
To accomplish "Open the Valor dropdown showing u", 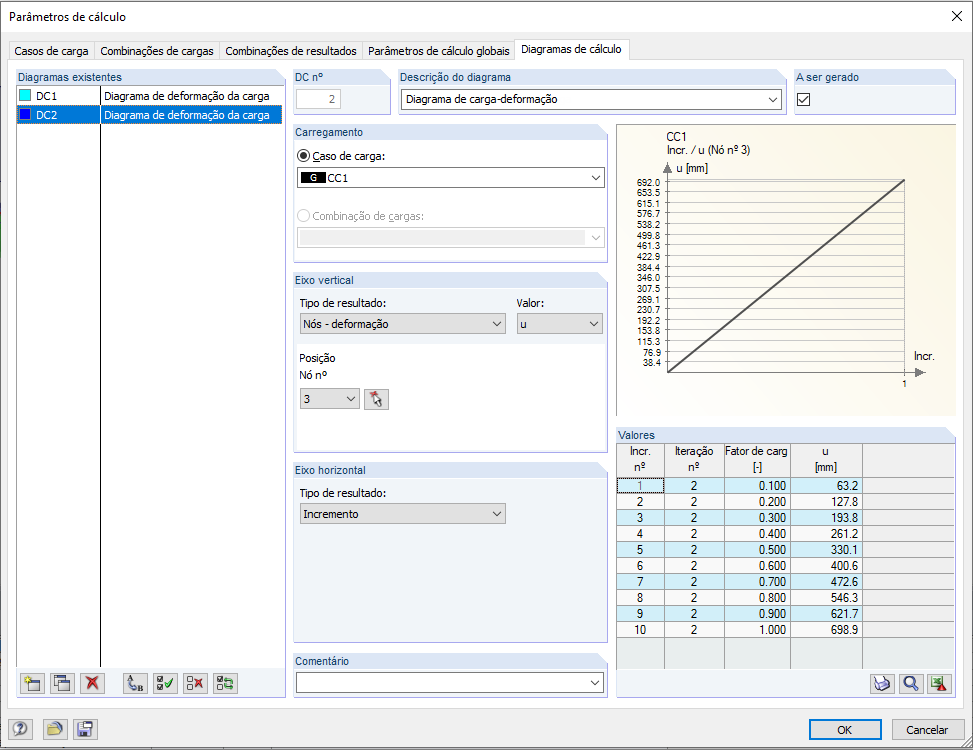I will pyautogui.click(x=594, y=324).
